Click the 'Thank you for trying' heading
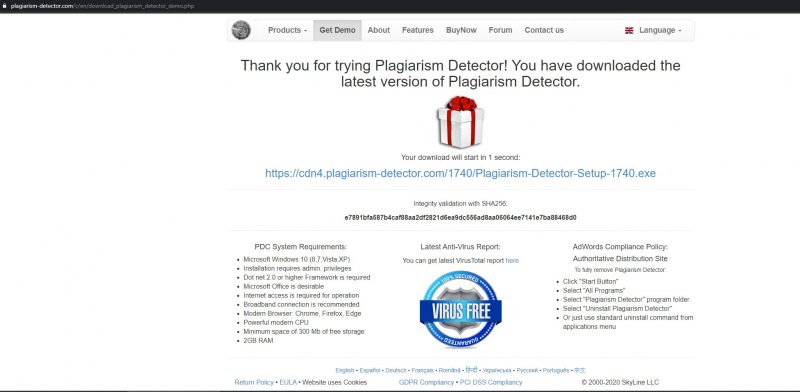This screenshot has height=392, width=800. click(x=460, y=73)
